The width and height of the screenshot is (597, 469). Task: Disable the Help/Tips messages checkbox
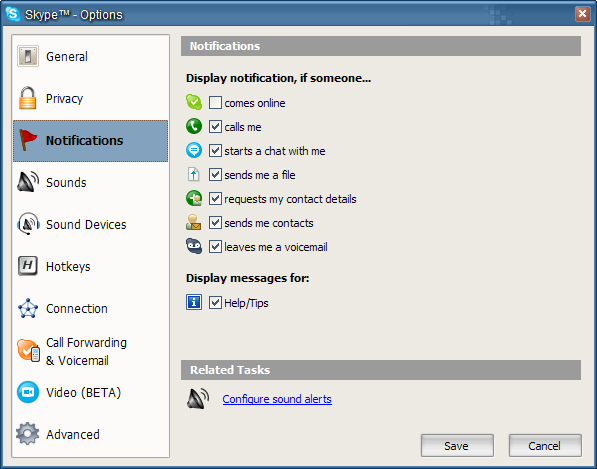tap(215, 303)
